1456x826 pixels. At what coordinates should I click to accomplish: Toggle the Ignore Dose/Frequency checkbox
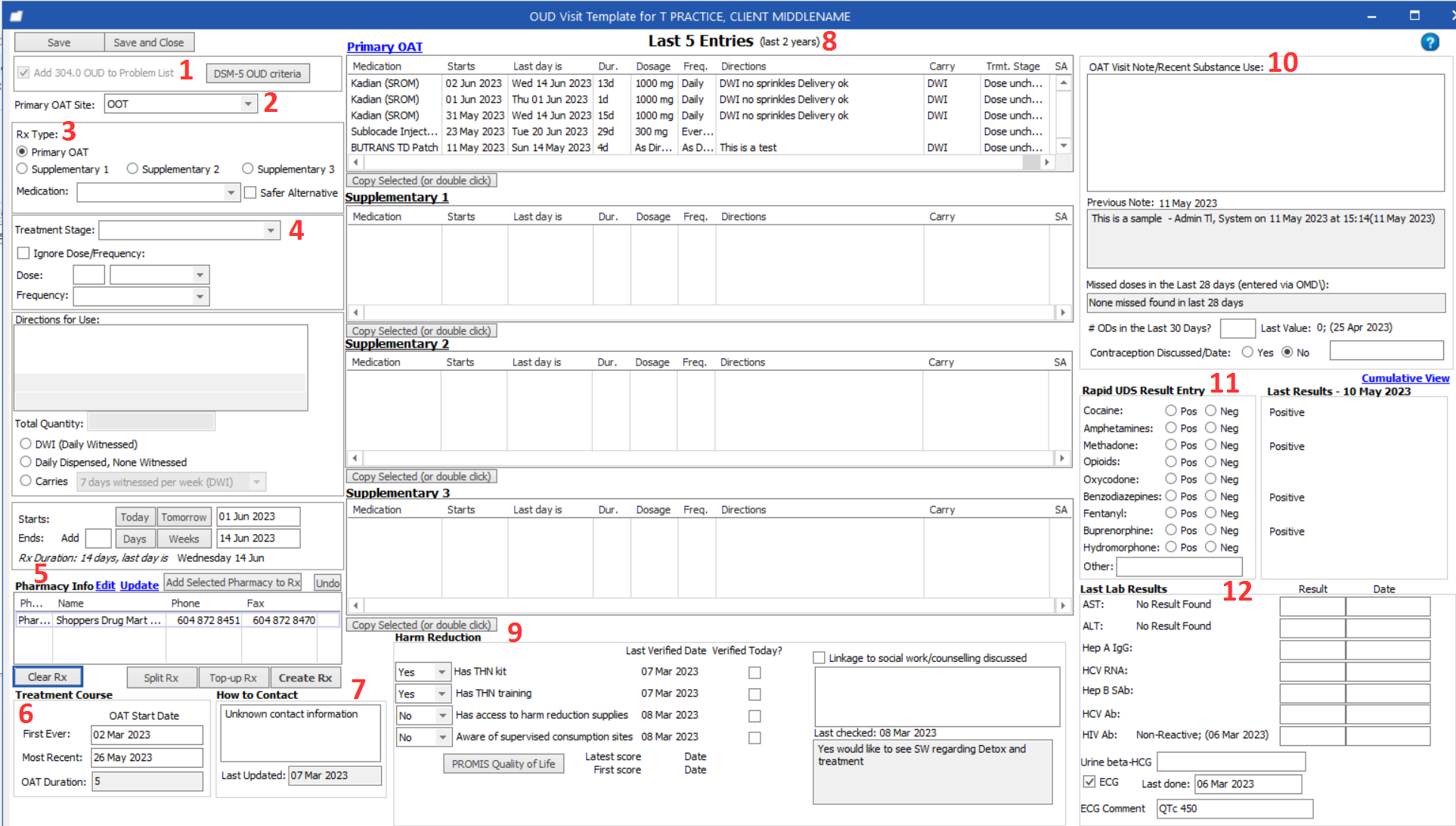tap(23, 253)
